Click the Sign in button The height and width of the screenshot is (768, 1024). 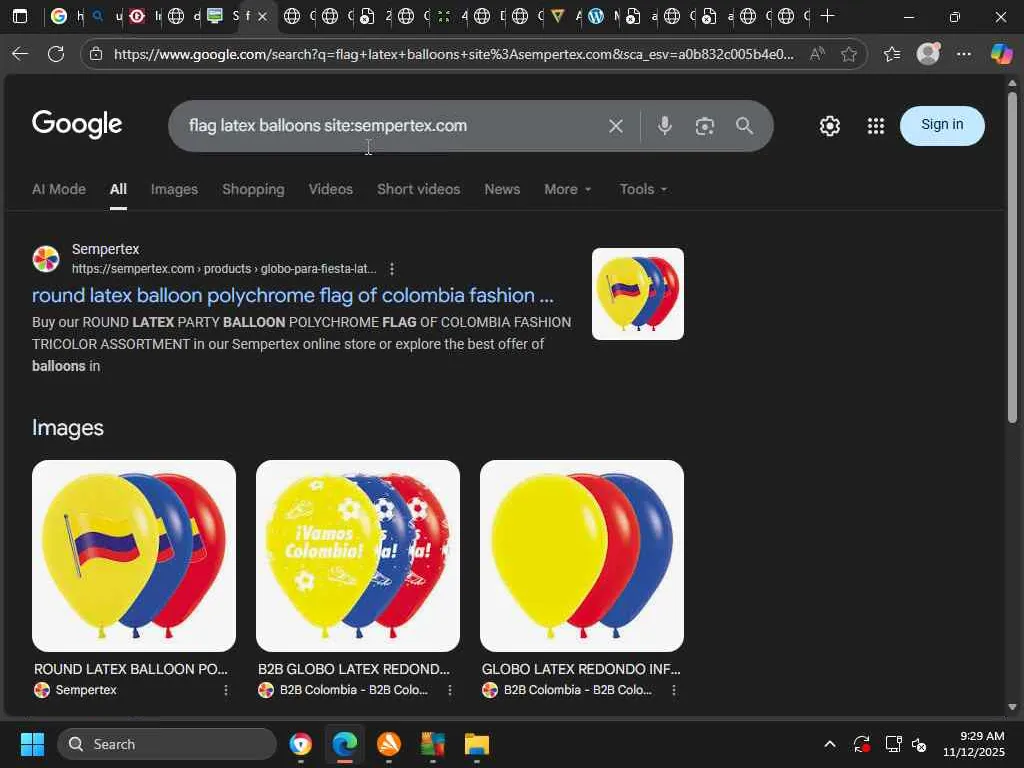(x=942, y=125)
